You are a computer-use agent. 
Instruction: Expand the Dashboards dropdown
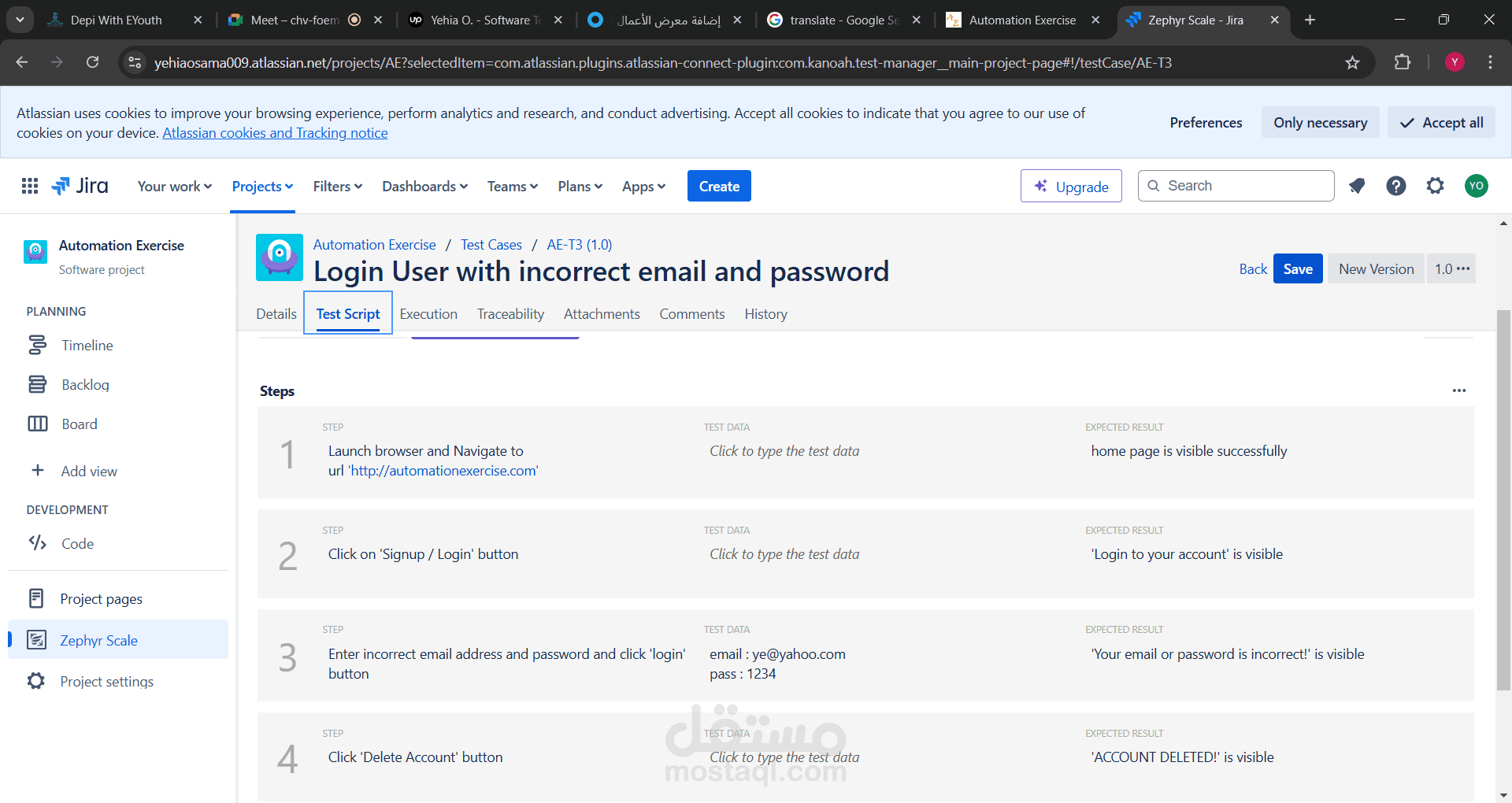(x=425, y=187)
